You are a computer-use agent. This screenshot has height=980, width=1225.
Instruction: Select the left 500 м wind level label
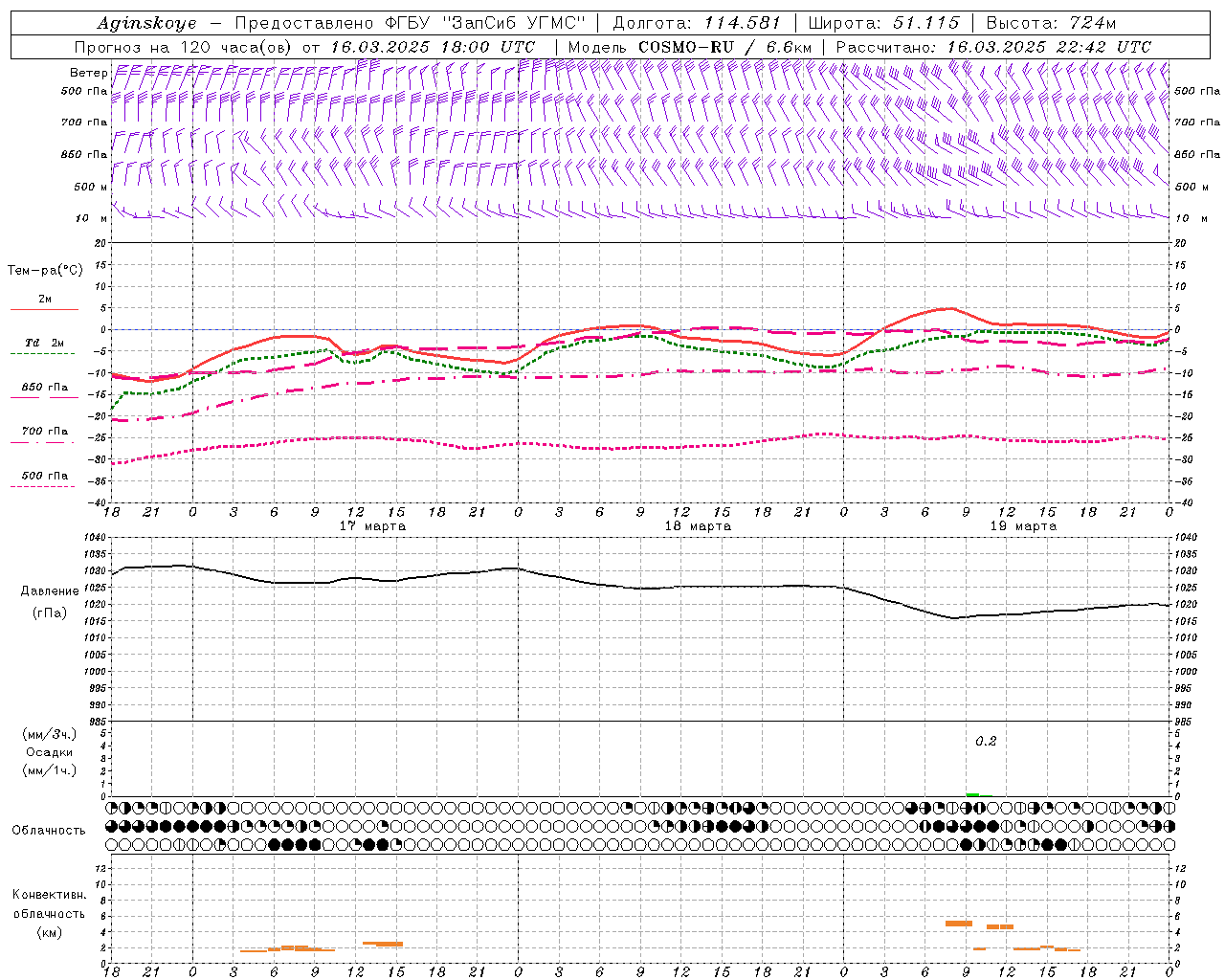click(x=91, y=187)
